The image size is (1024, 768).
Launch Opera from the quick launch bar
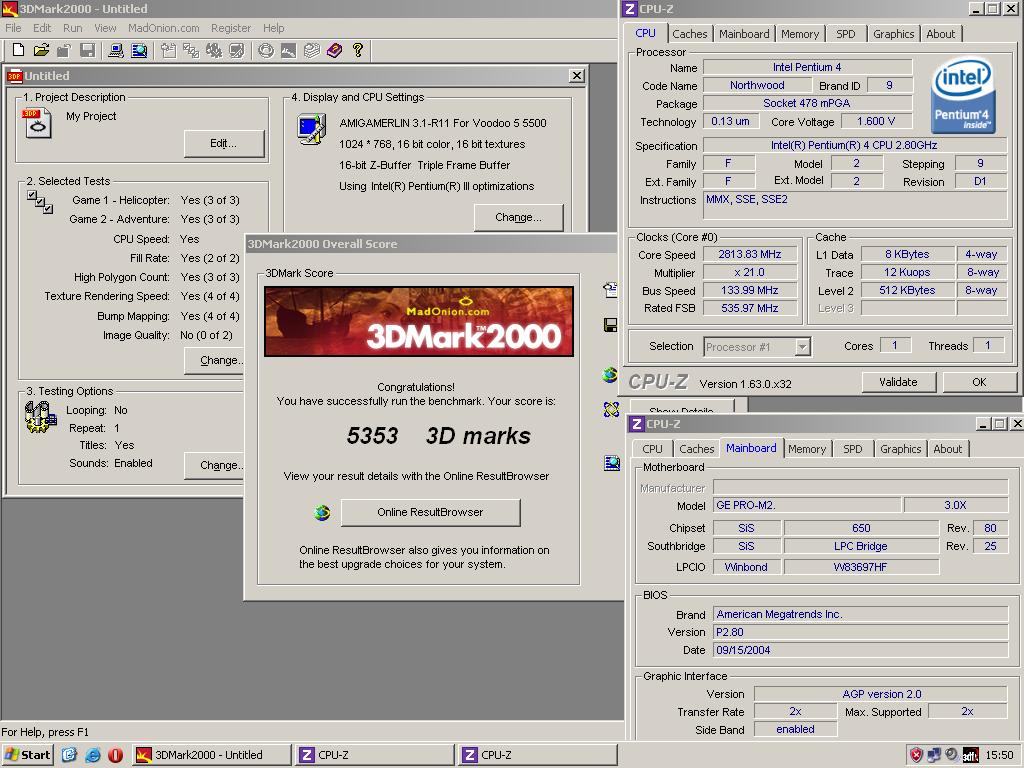[116, 755]
